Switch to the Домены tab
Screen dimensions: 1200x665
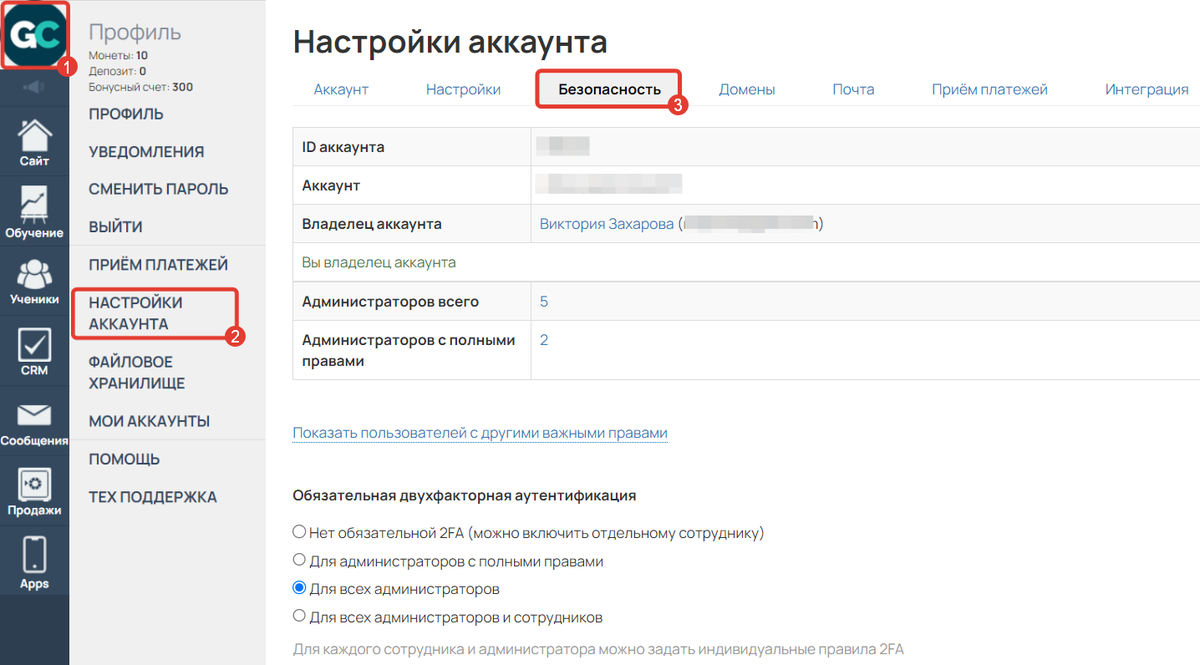click(747, 90)
